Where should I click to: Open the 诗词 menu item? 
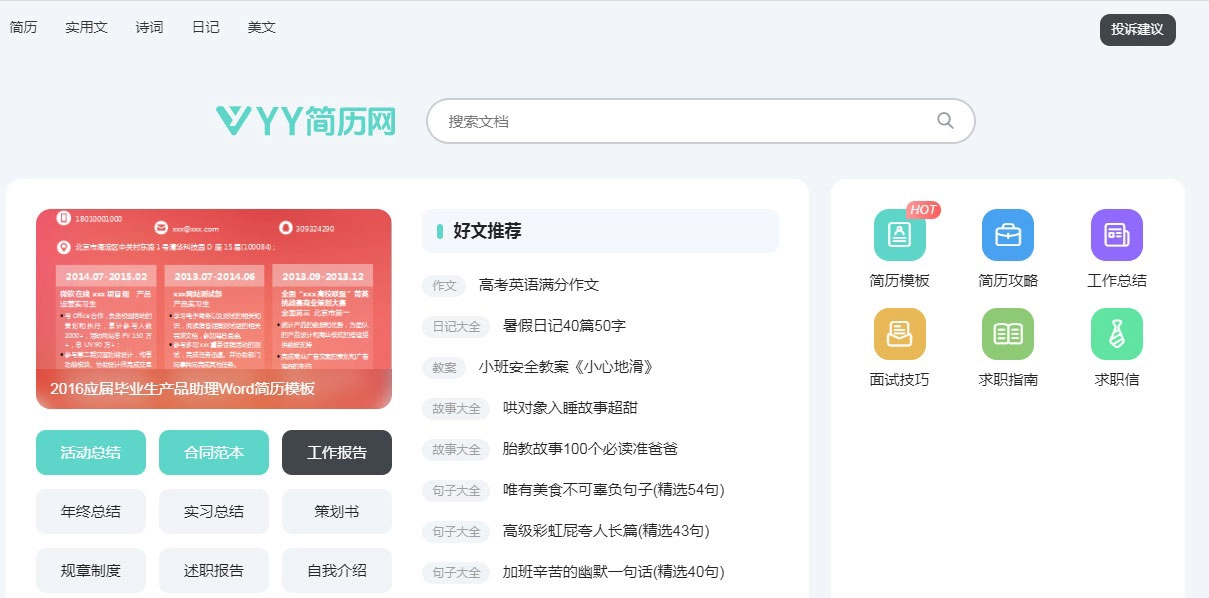tap(148, 27)
